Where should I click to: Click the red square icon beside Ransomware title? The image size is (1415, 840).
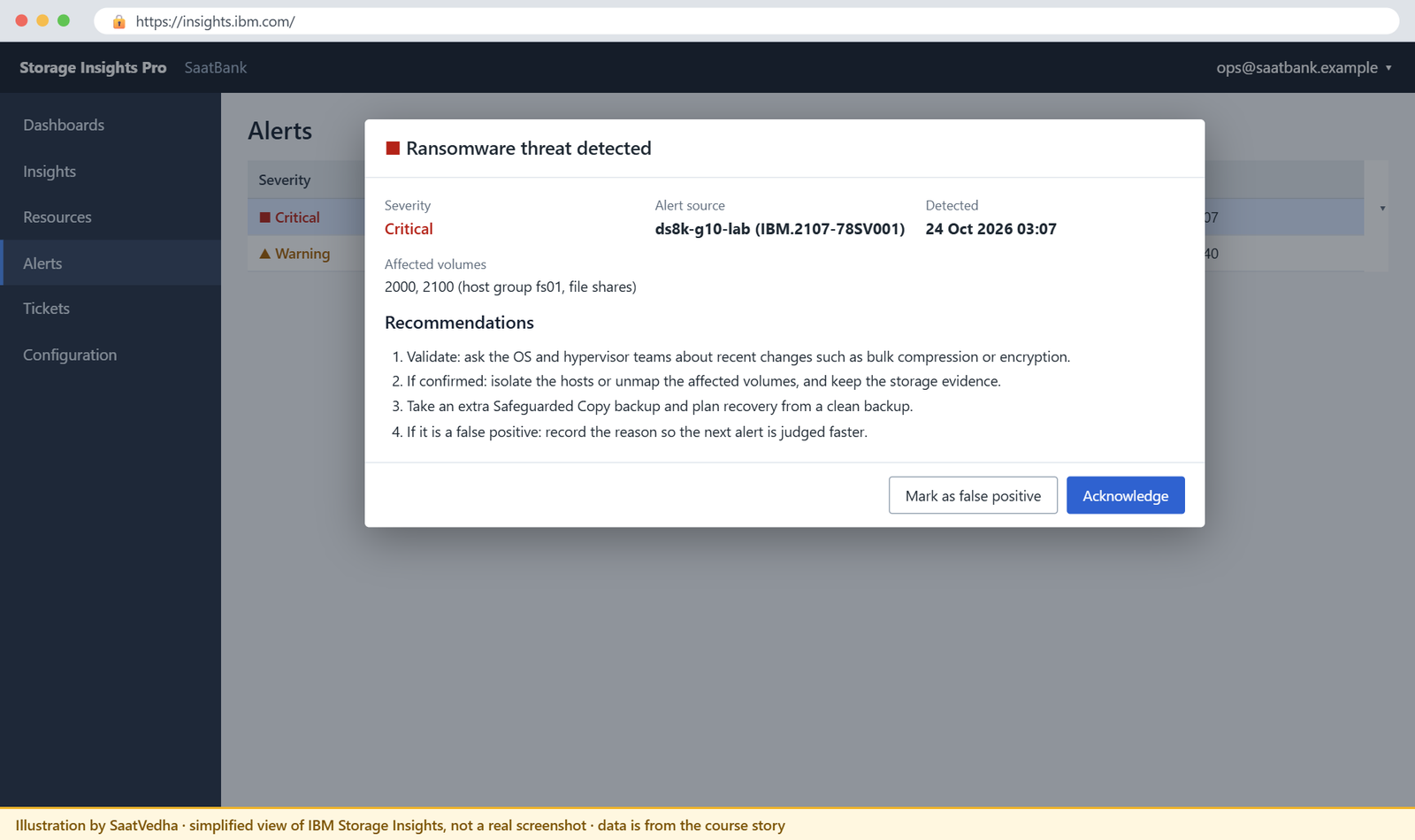pos(393,149)
